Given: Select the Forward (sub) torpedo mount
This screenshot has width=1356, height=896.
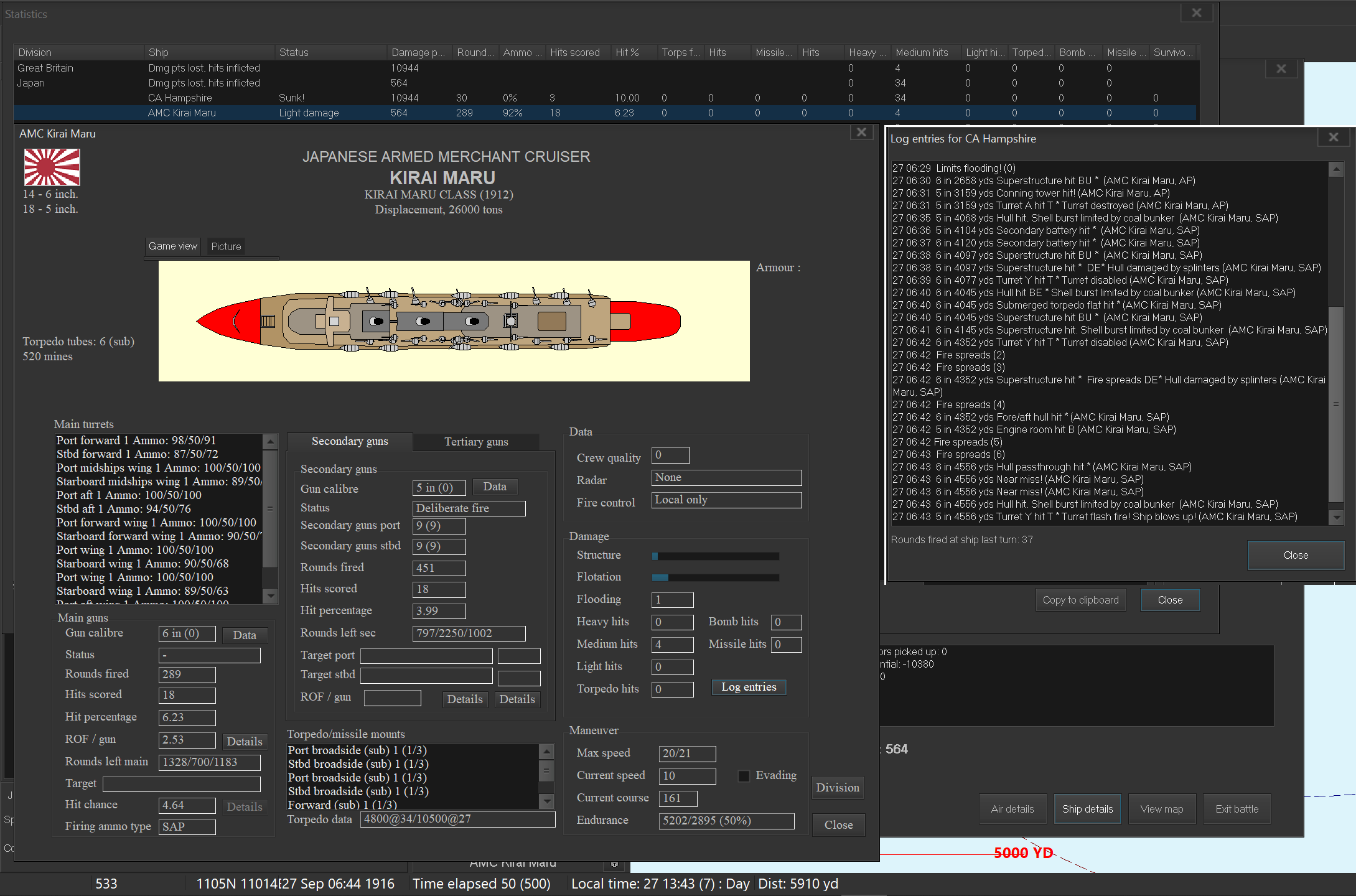Looking at the screenshot, I should (412, 805).
